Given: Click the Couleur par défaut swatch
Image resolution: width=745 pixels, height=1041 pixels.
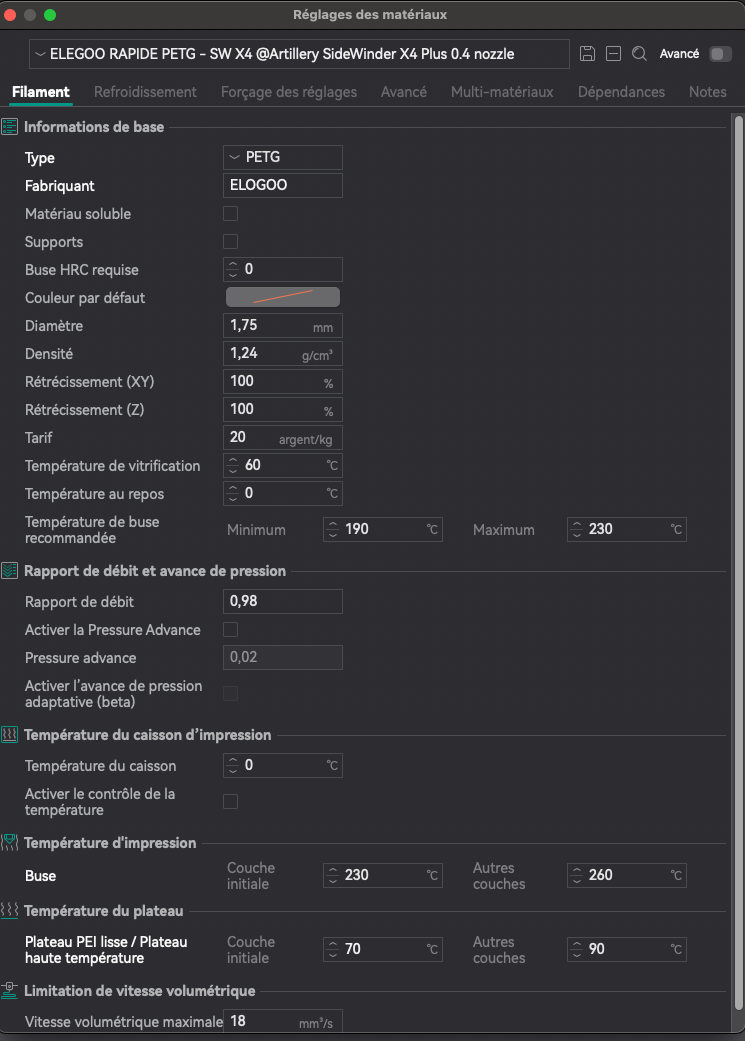Looking at the screenshot, I should (282, 297).
